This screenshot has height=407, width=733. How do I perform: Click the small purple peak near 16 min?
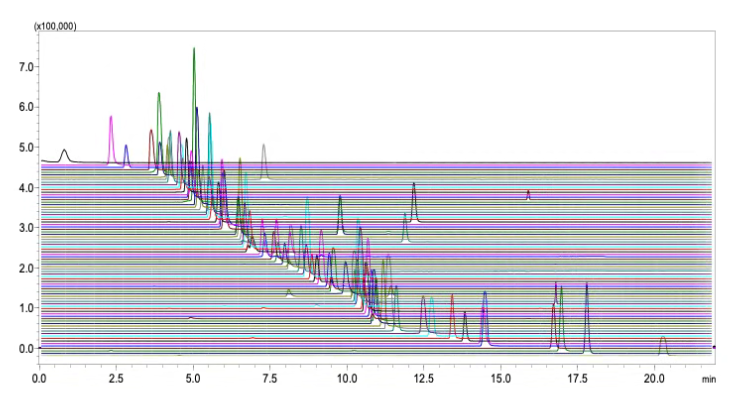[528, 194]
